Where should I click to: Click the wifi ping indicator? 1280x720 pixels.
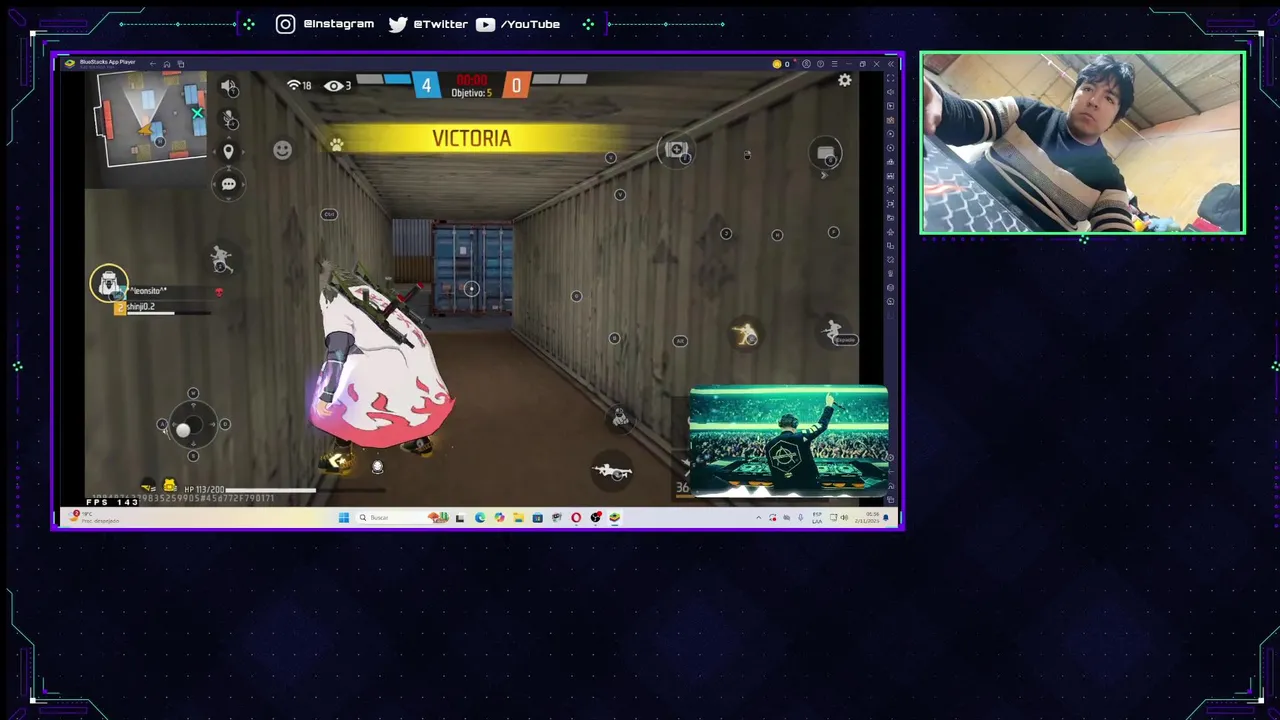tap(299, 86)
